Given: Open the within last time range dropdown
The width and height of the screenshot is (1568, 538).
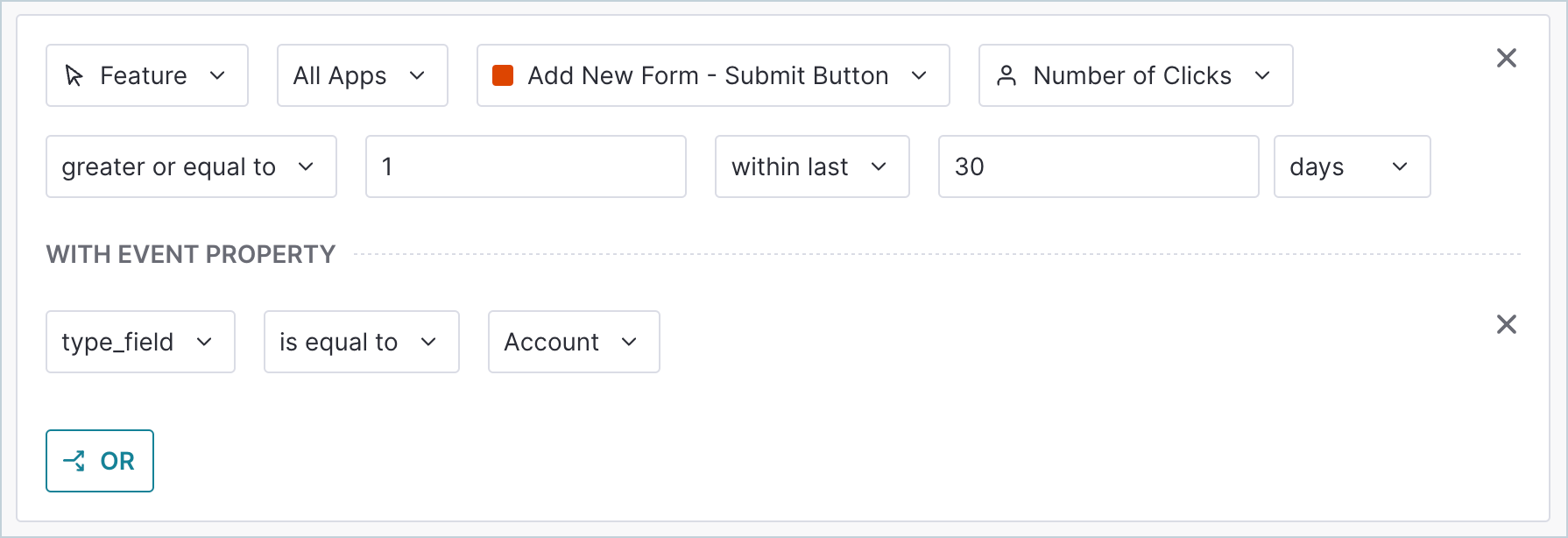Looking at the screenshot, I should point(812,166).
